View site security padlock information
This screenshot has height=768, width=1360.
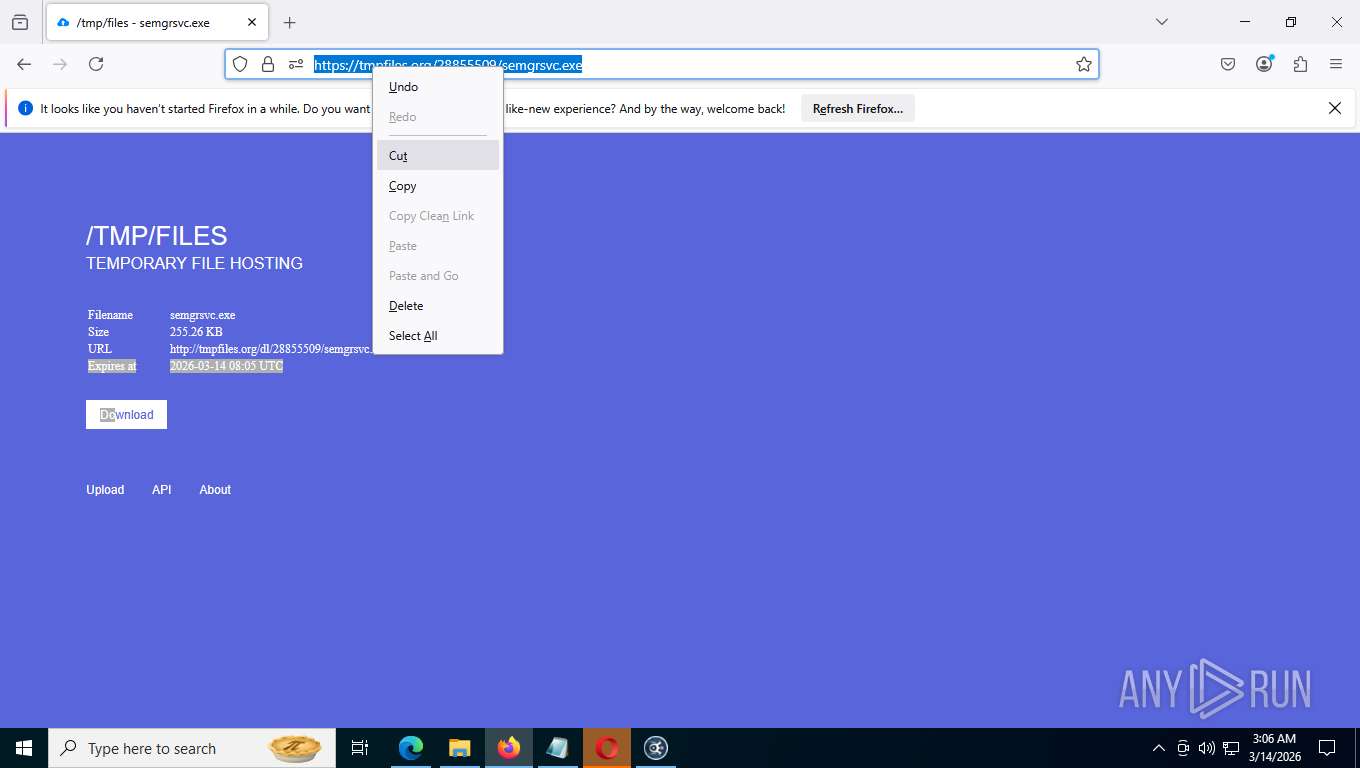click(x=267, y=64)
